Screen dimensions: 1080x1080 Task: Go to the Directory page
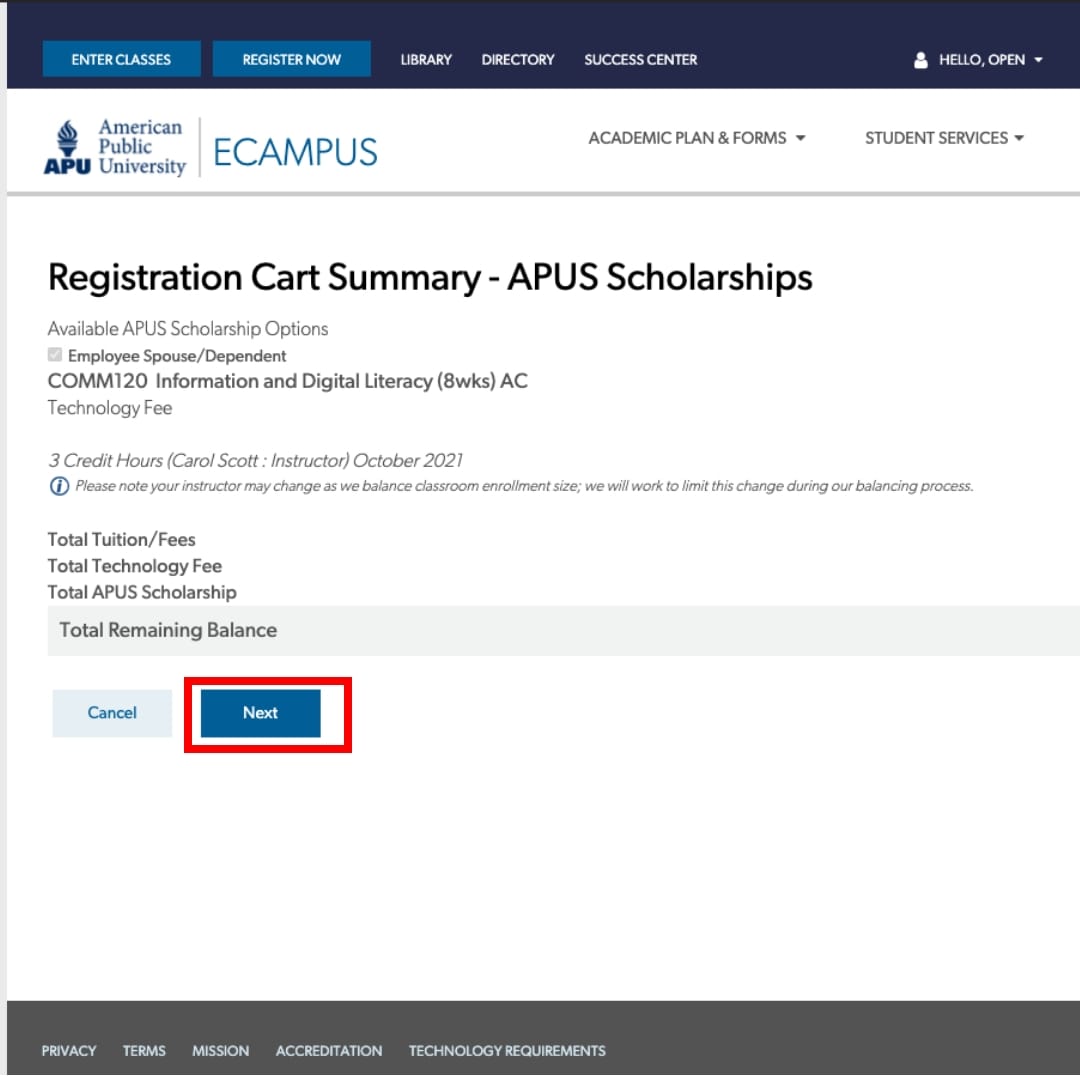(x=518, y=60)
